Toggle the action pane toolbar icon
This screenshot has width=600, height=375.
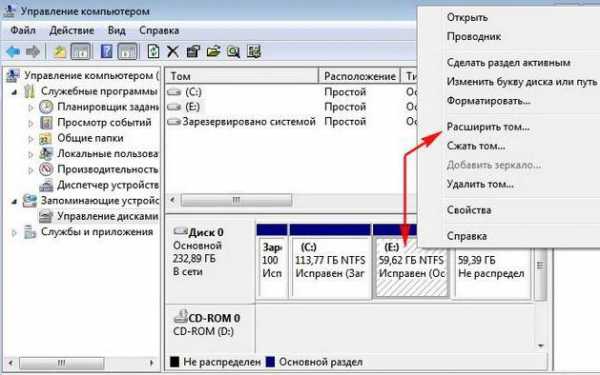[127, 51]
